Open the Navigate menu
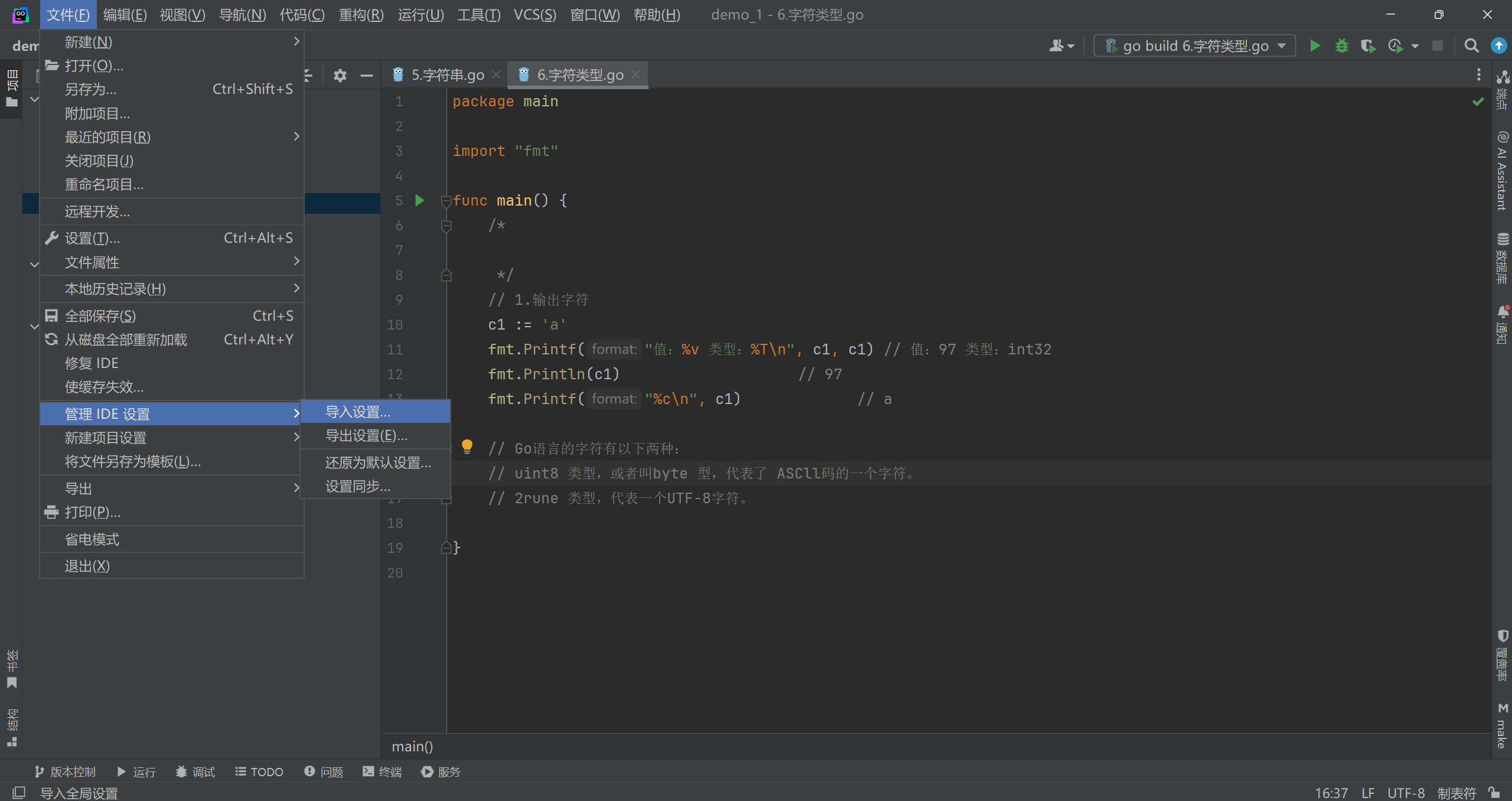1512x801 pixels. point(243,15)
